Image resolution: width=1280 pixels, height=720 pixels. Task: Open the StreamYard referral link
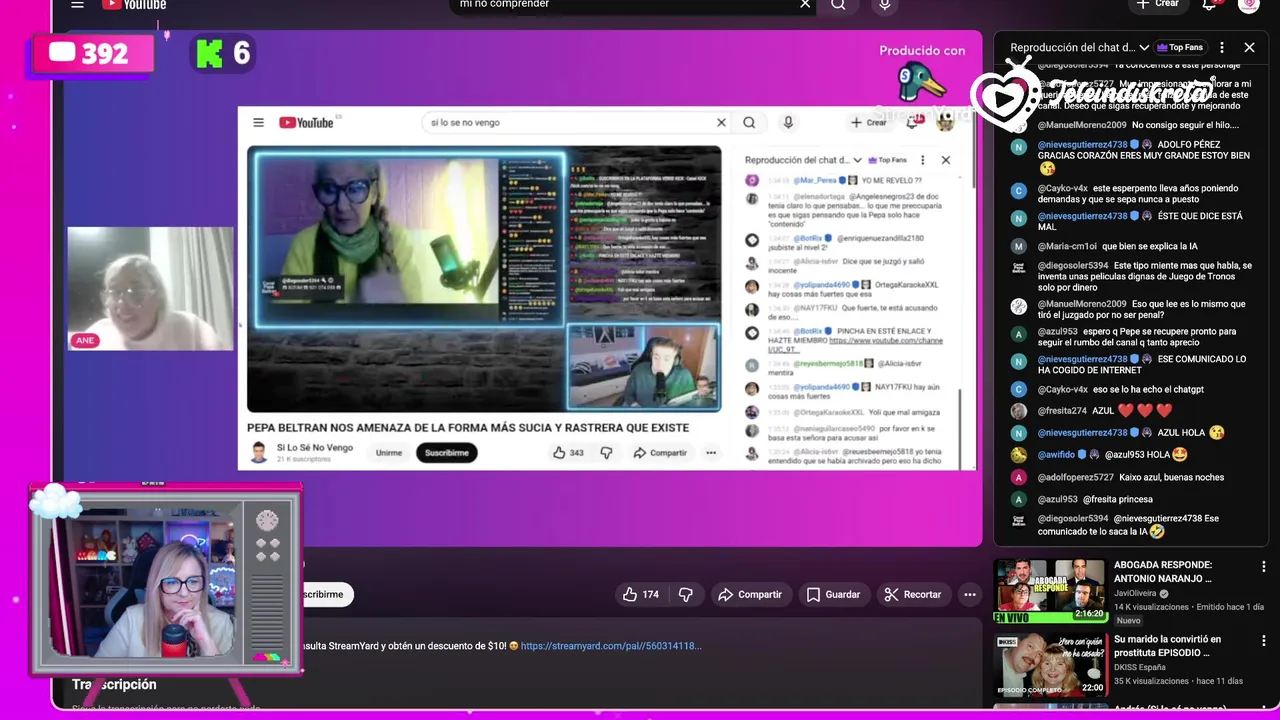611,646
